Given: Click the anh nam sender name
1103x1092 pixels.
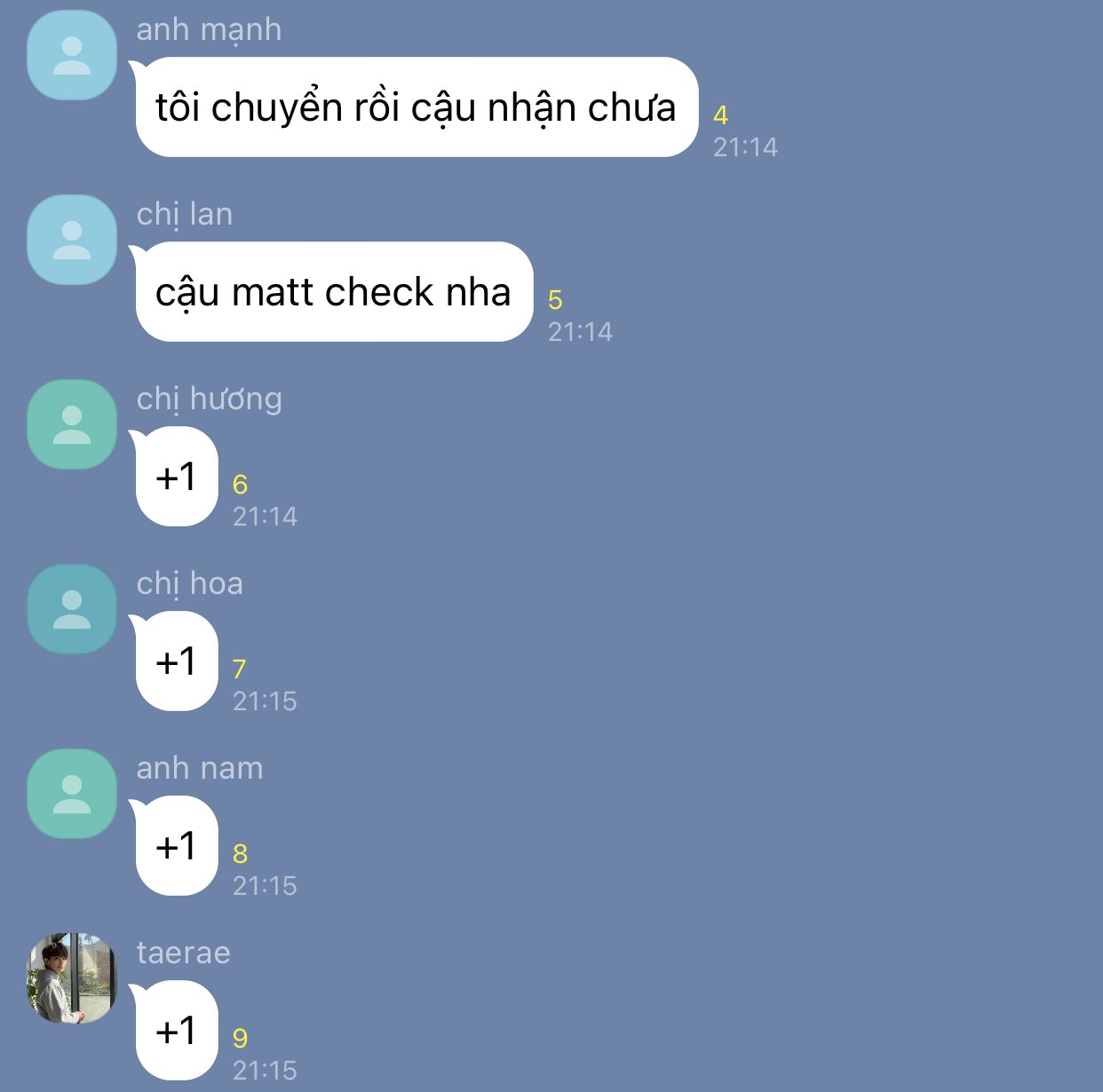Looking at the screenshot, I should click(x=200, y=768).
